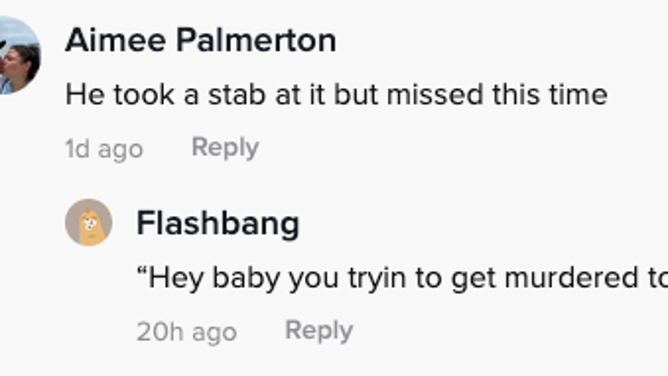Select the 'He took a stab' comment text
The width and height of the screenshot is (668, 376).
click(336, 94)
